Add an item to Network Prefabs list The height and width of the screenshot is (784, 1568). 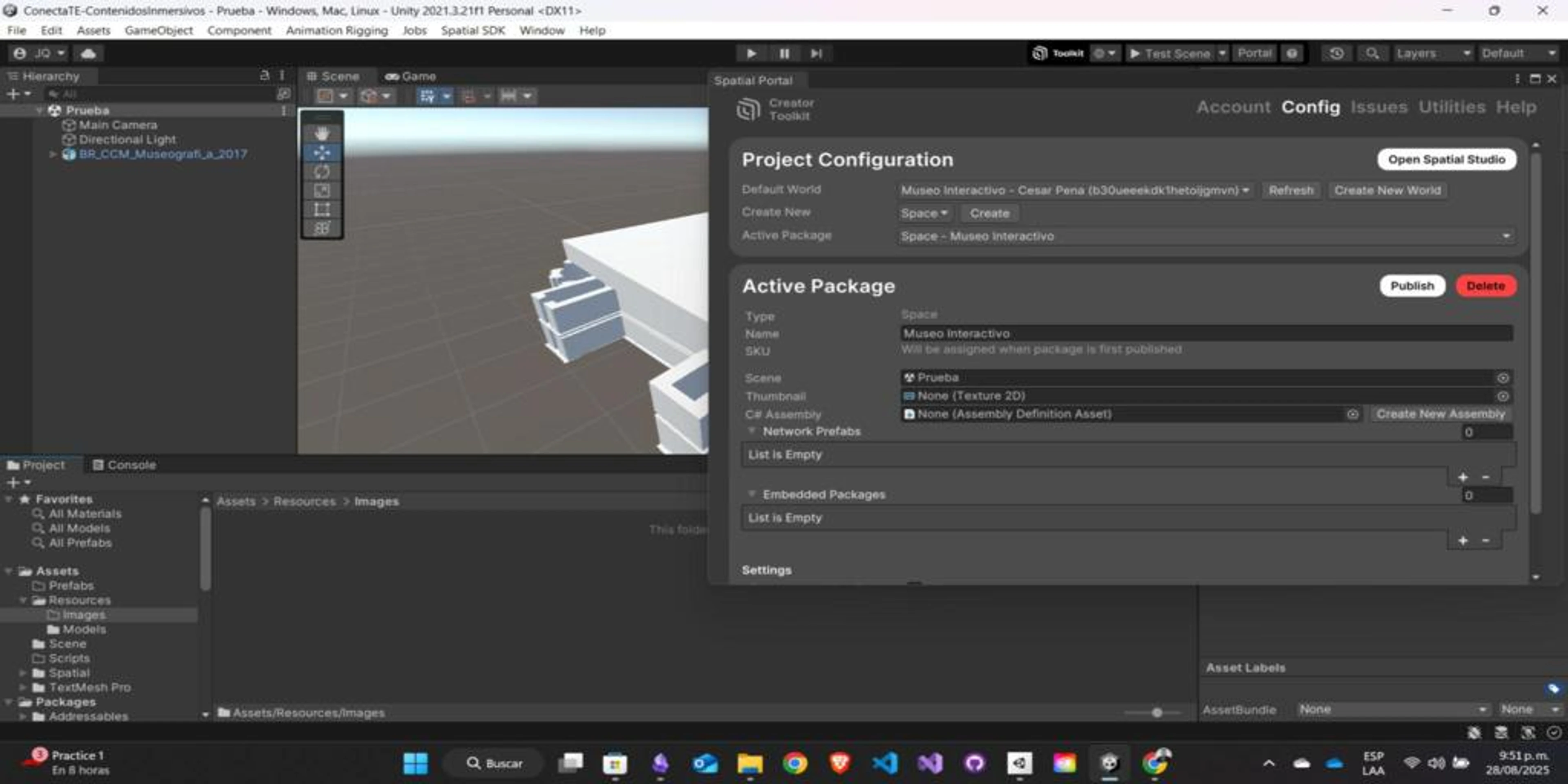[1463, 478]
